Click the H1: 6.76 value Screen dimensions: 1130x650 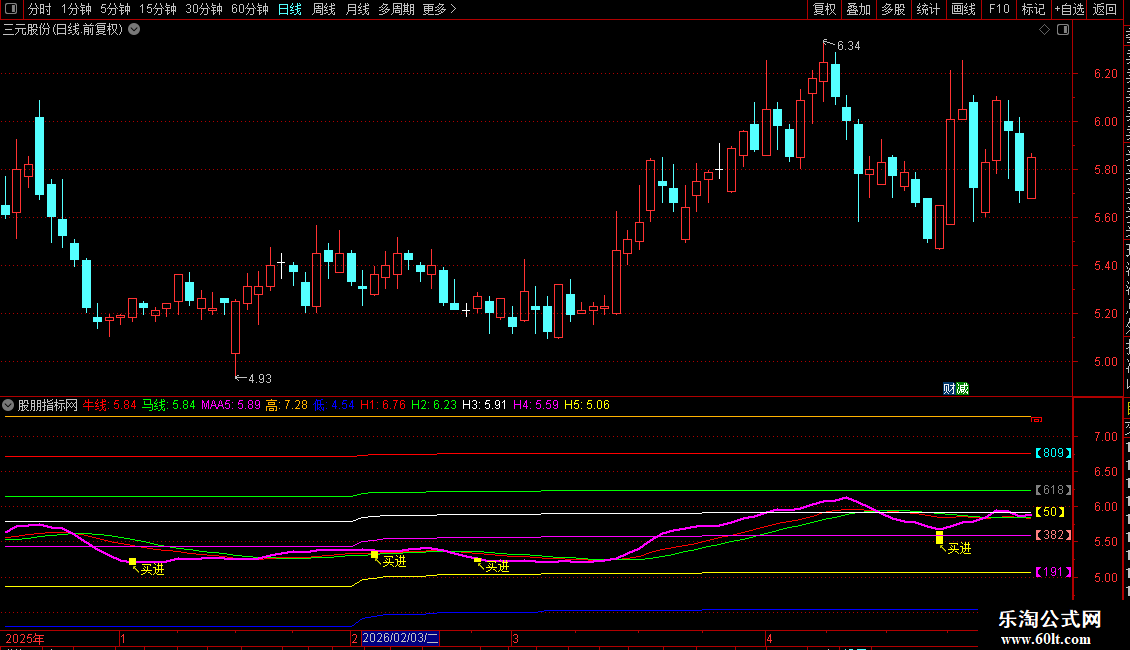click(383, 405)
